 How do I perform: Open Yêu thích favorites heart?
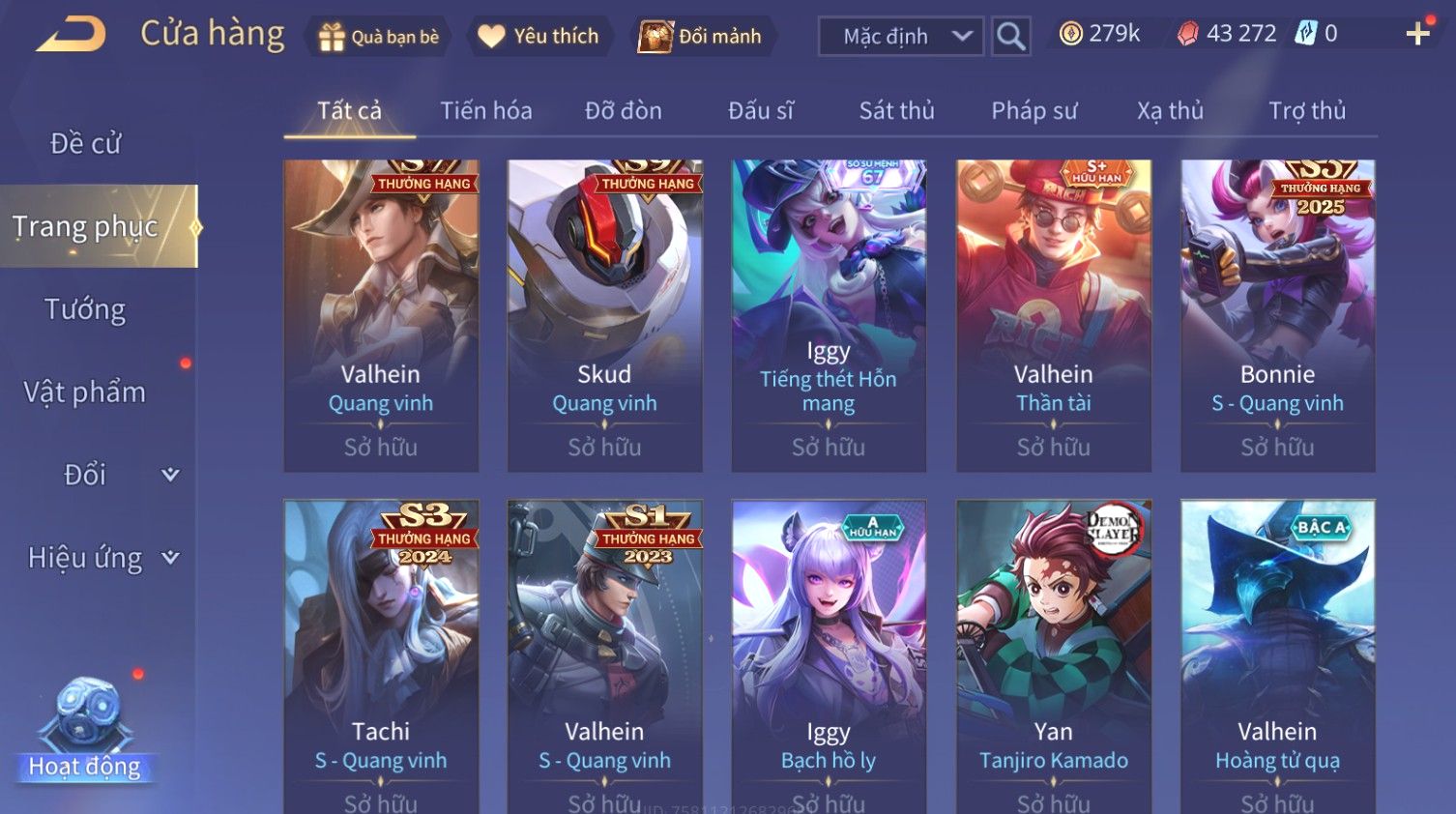[540, 37]
